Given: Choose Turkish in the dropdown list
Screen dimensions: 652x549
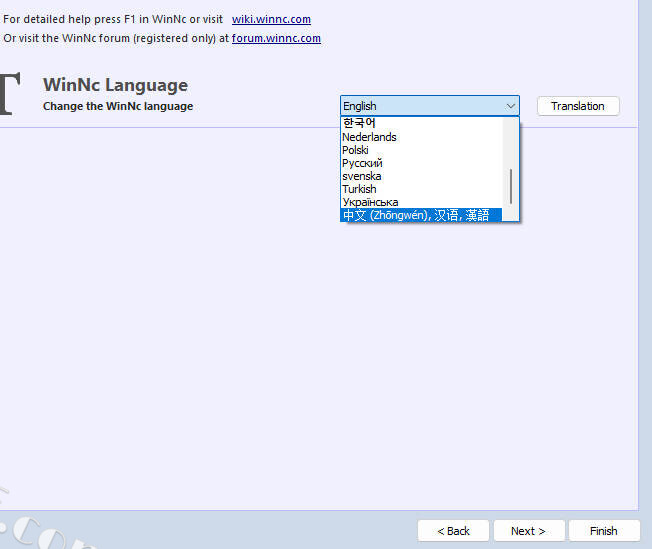Looking at the screenshot, I should click(359, 189).
